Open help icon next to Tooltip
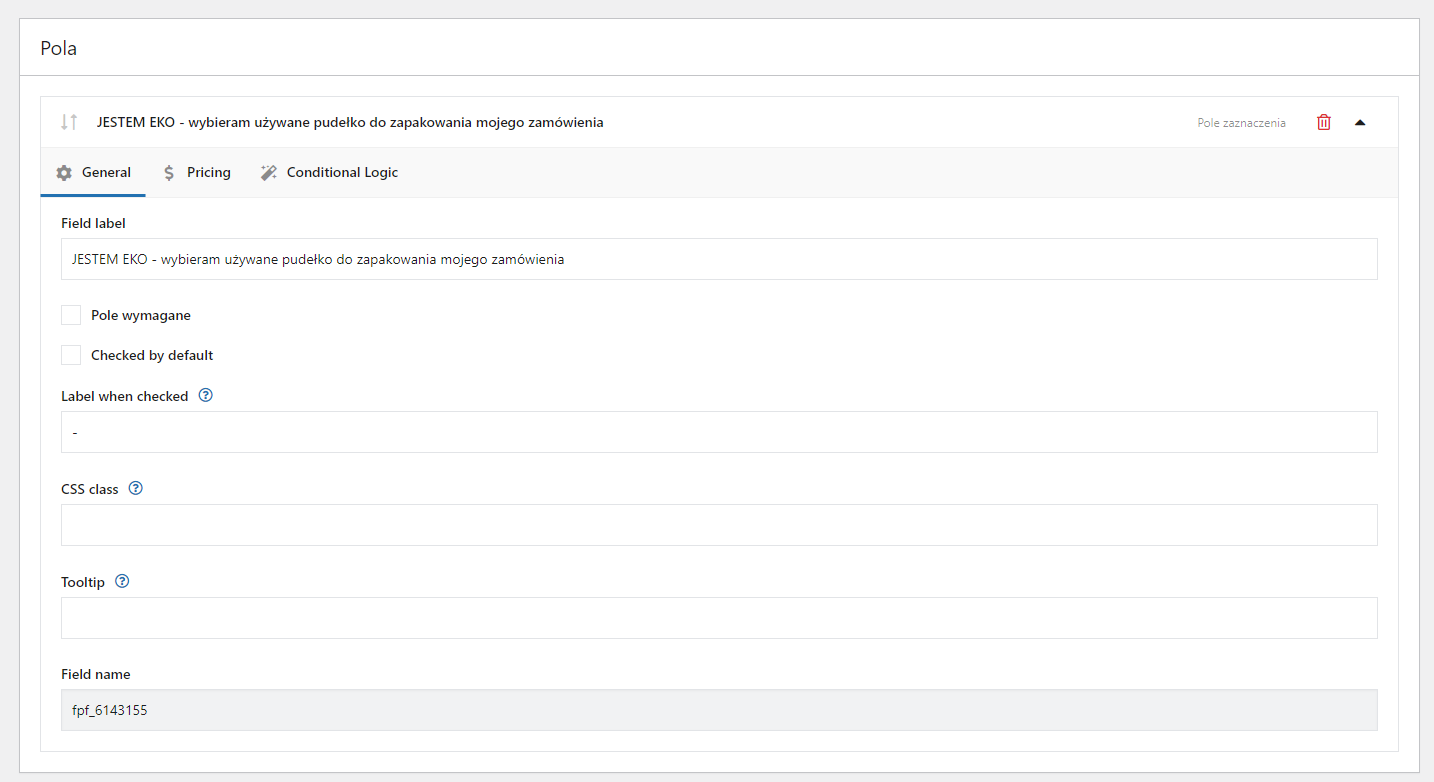Viewport: 1434px width, 782px height. tap(122, 581)
